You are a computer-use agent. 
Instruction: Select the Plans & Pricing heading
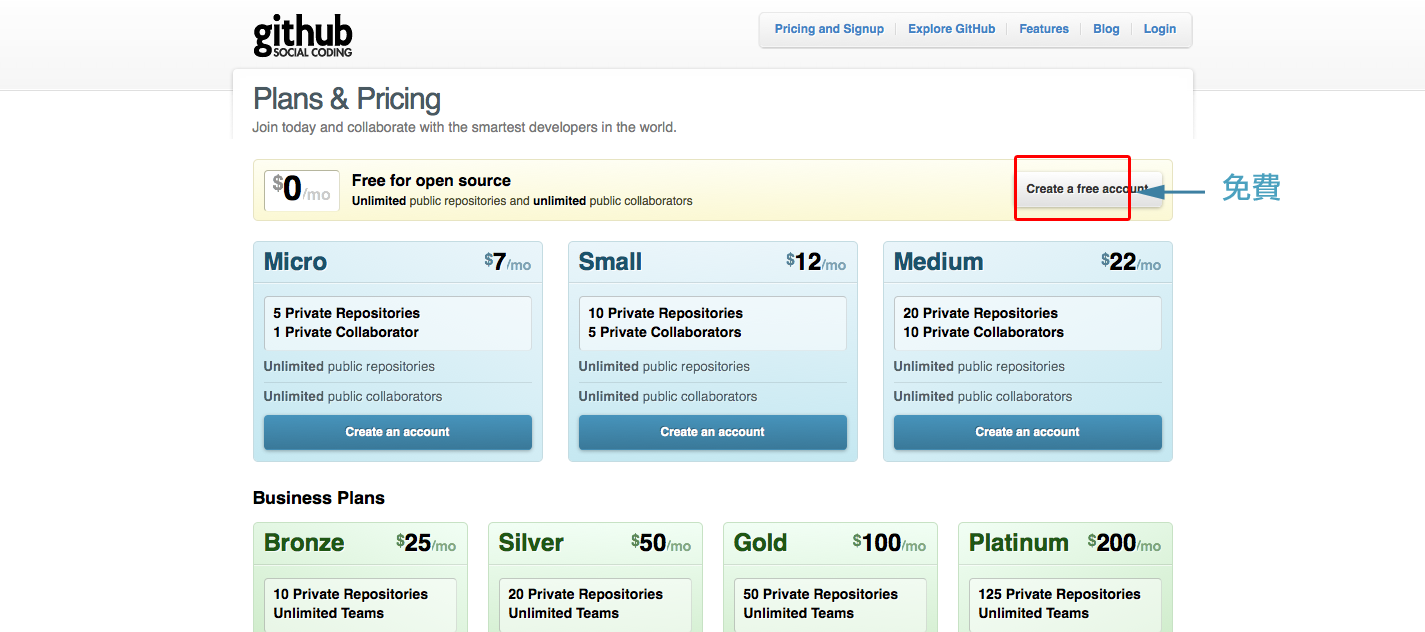point(347,99)
